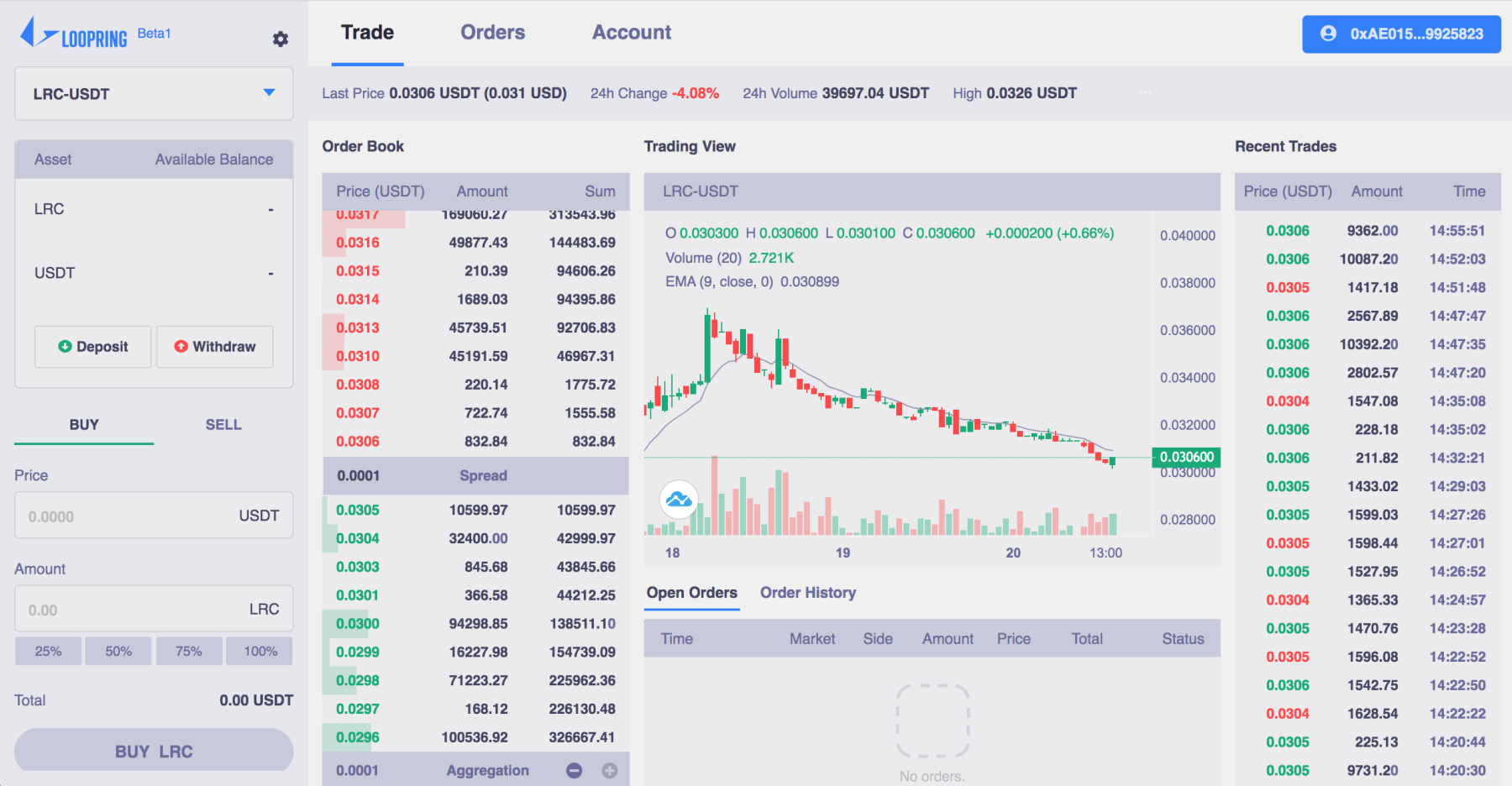Click the account avatar icon next to wallet address
The image size is (1512, 786).
click(1330, 34)
